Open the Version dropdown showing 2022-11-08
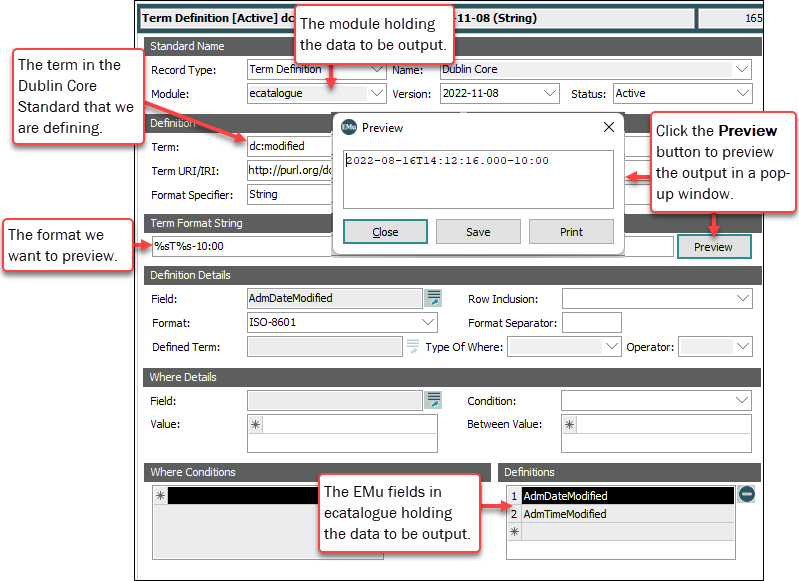This screenshot has height=581, width=799. pos(550,93)
